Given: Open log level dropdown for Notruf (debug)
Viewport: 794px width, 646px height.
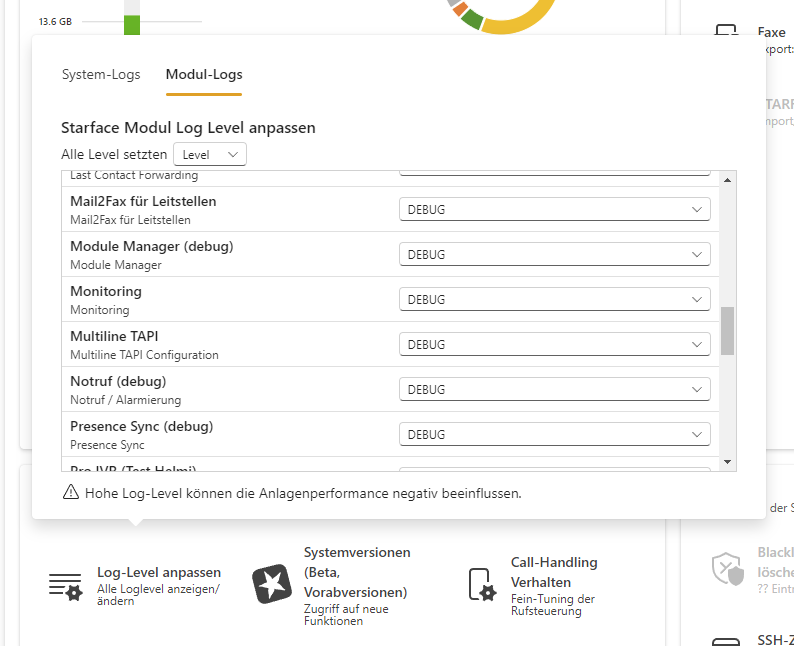Looking at the screenshot, I should 554,389.
